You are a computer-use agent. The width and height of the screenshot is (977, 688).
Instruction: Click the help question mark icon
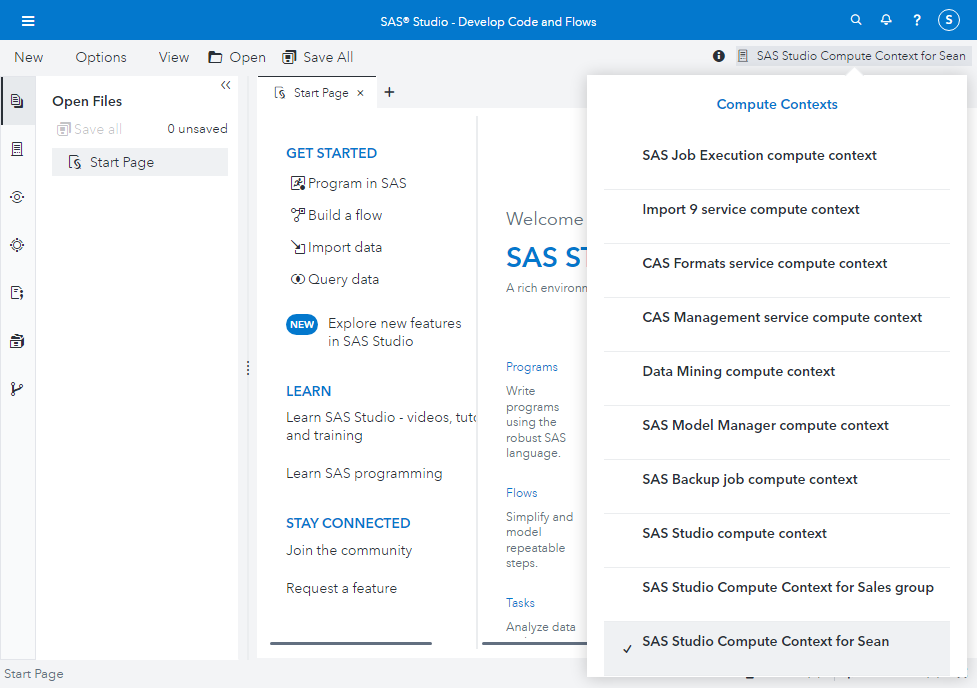(916, 19)
